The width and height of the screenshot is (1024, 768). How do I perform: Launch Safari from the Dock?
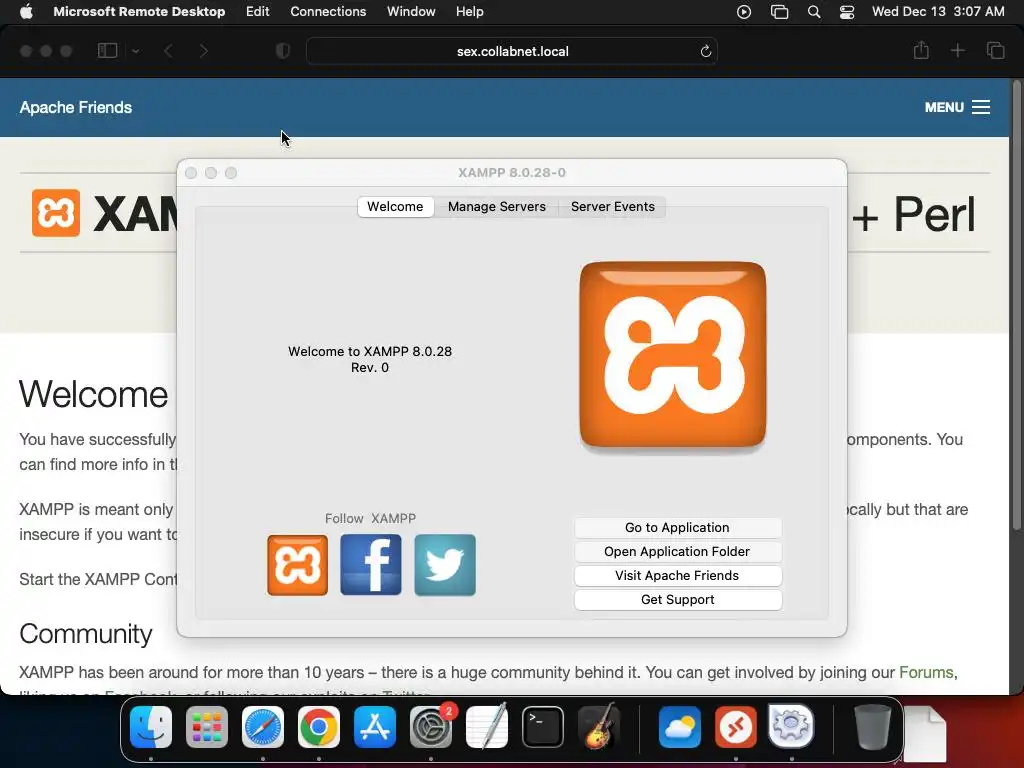(263, 727)
